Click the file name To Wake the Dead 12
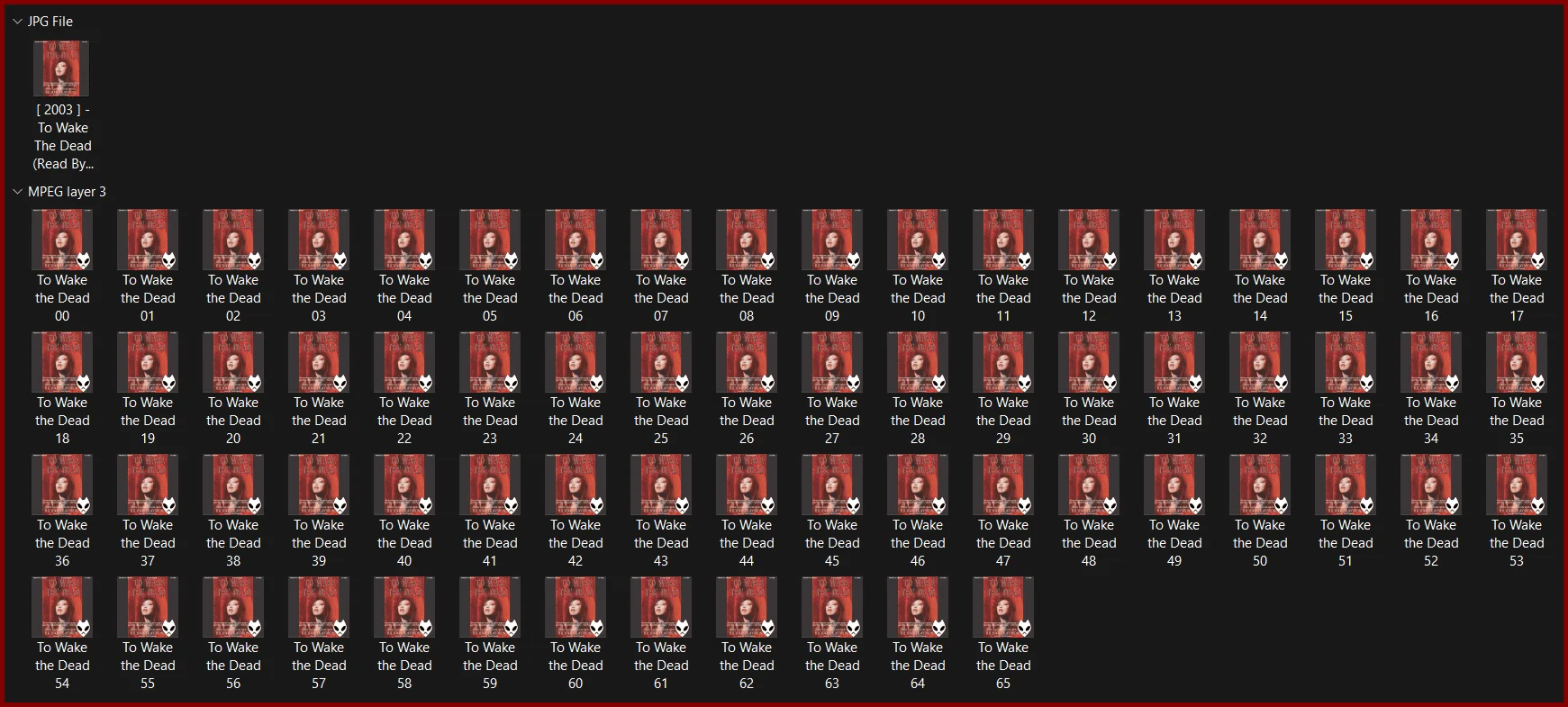This screenshot has height=707, width=1568. (x=1089, y=298)
